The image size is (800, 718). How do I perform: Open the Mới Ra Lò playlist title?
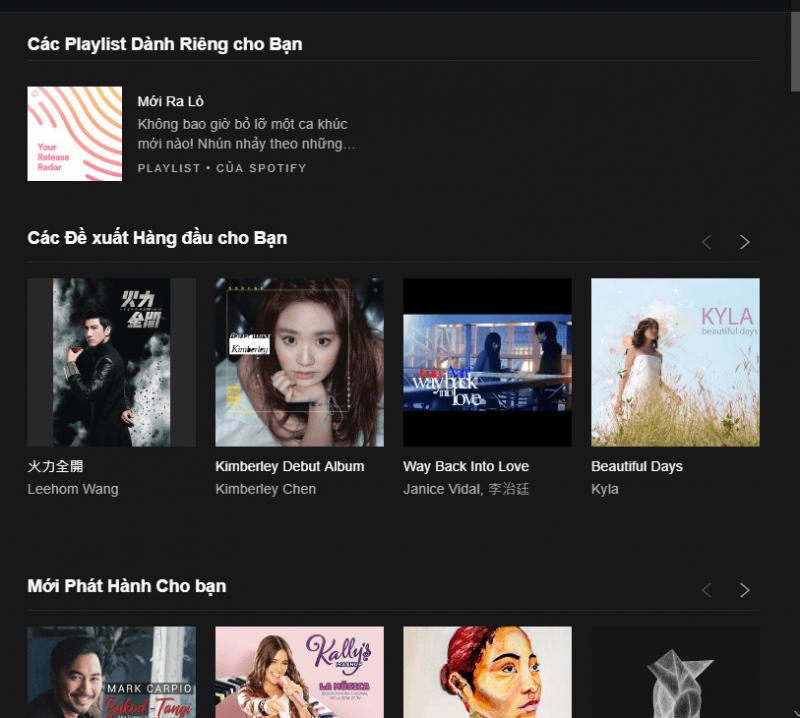170,102
